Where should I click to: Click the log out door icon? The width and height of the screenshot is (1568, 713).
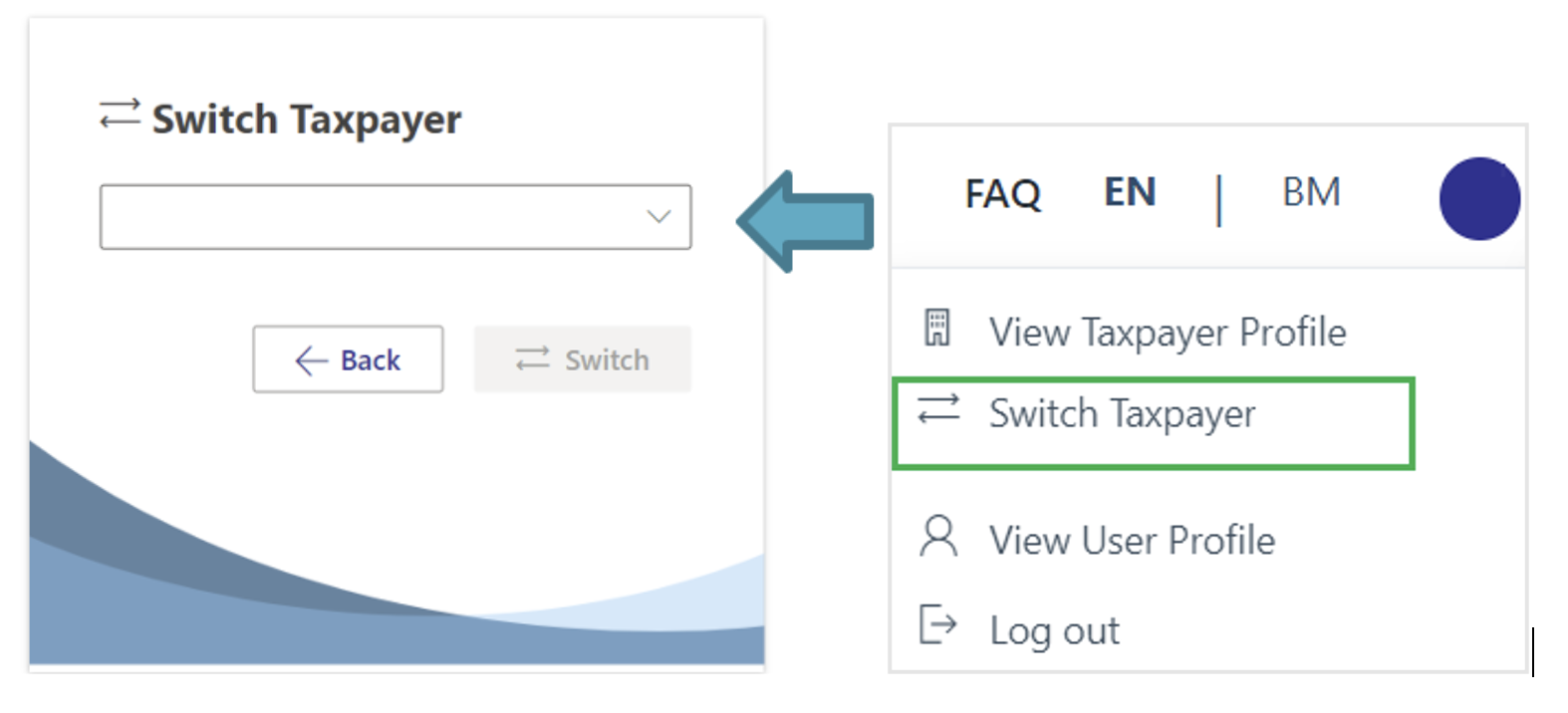(x=937, y=625)
